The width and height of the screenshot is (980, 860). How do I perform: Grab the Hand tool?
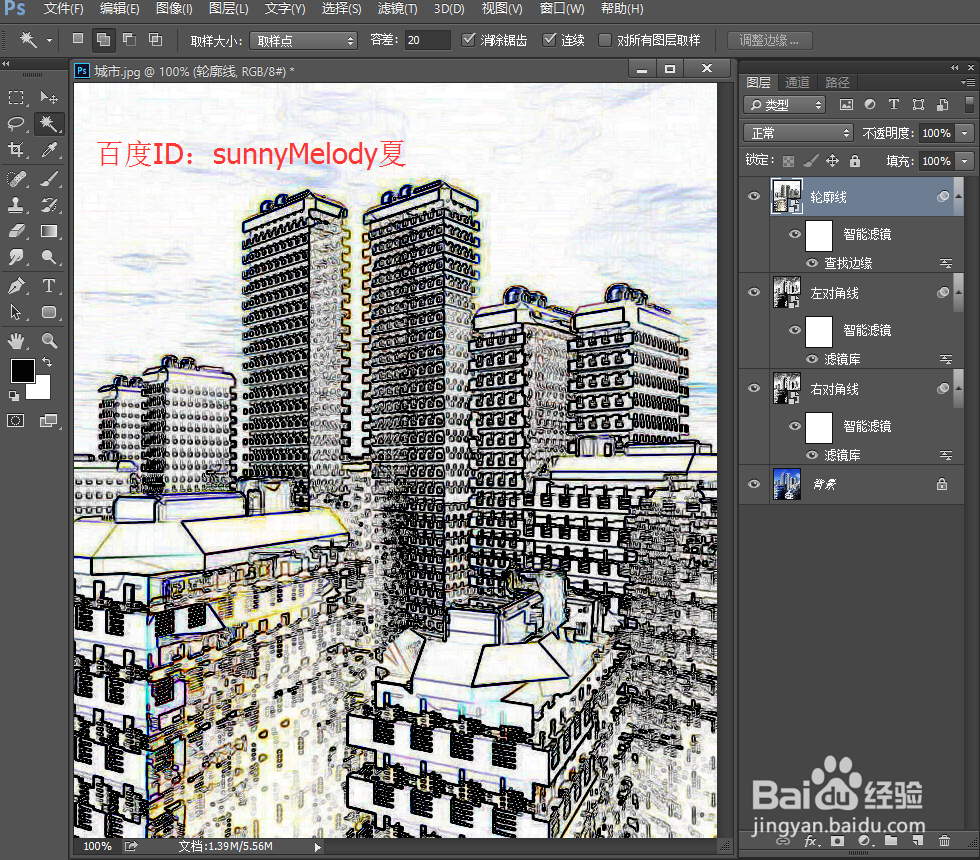[15, 340]
